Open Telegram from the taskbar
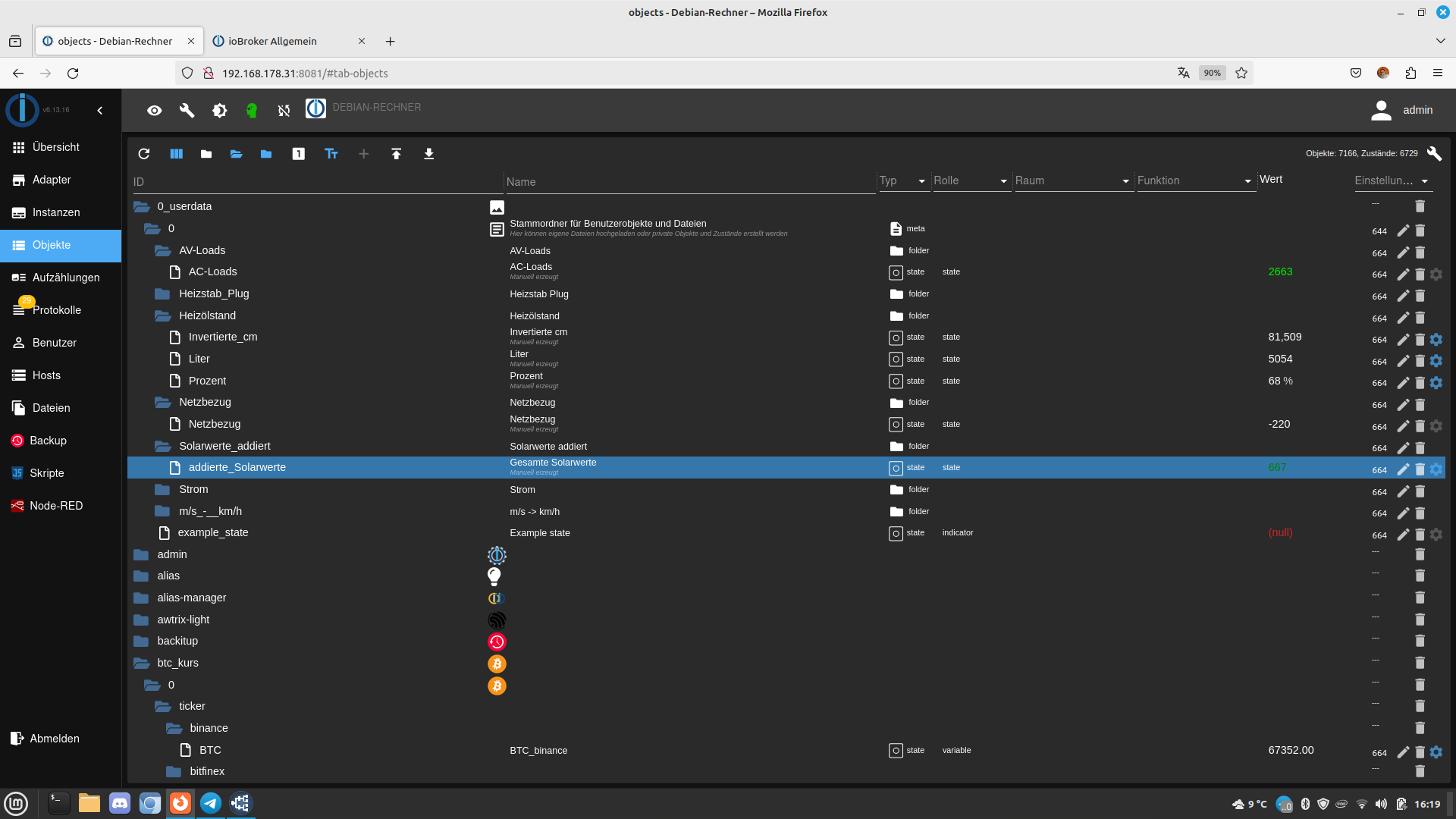This screenshot has height=819, width=1456. 211,803
